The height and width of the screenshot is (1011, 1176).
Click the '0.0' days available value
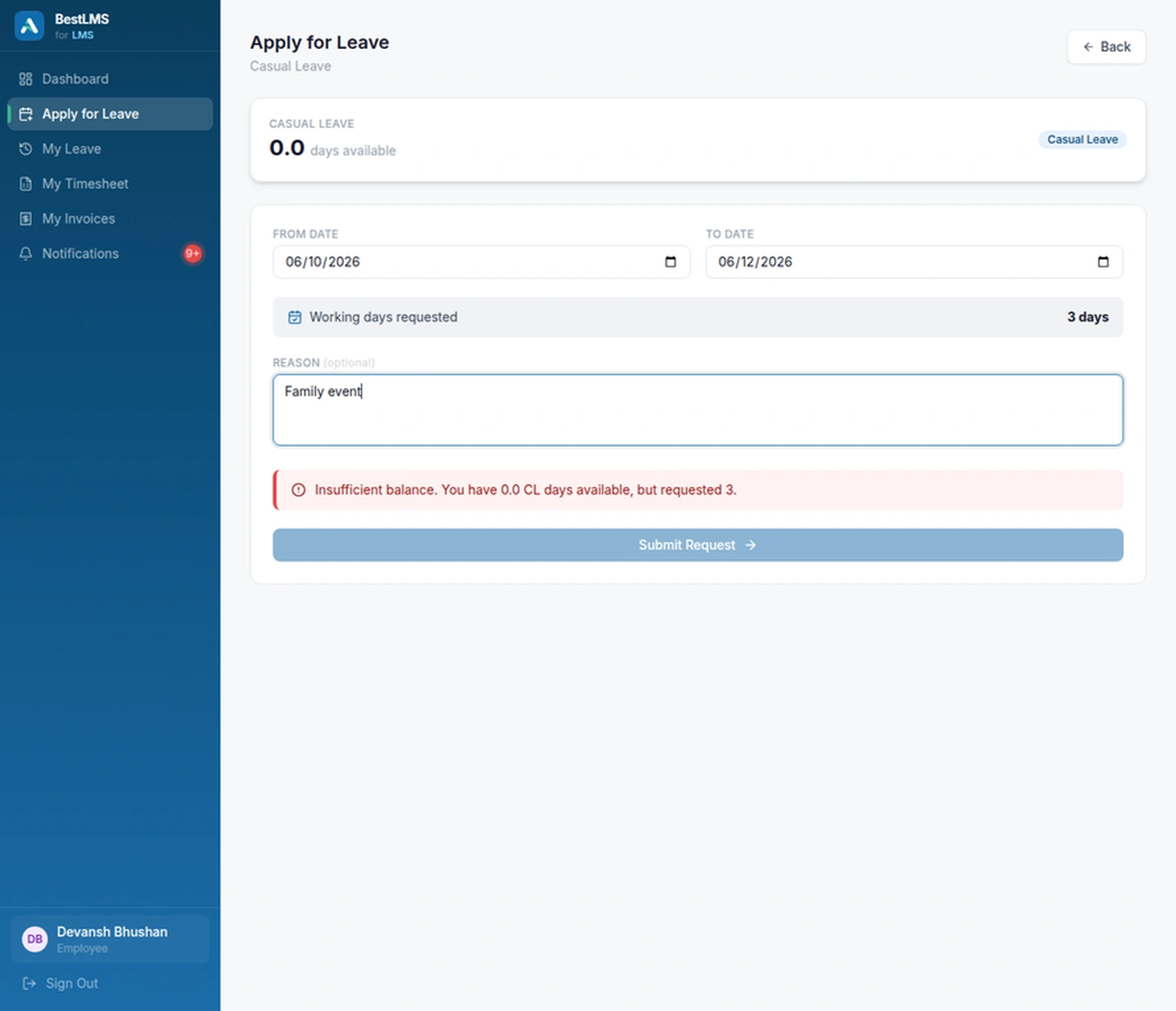[287, 148]
